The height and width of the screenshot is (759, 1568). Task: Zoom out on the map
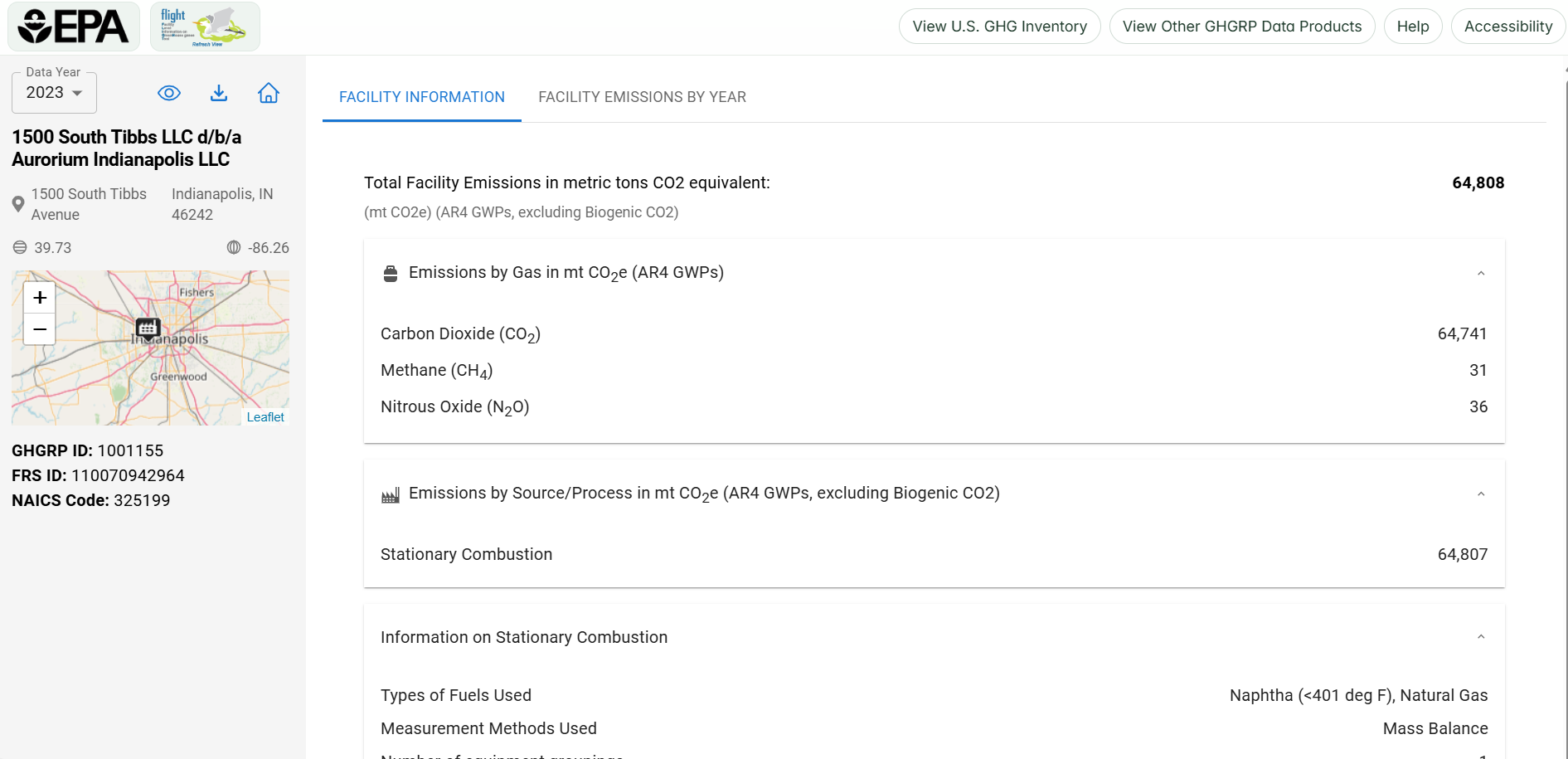point(40,329)
